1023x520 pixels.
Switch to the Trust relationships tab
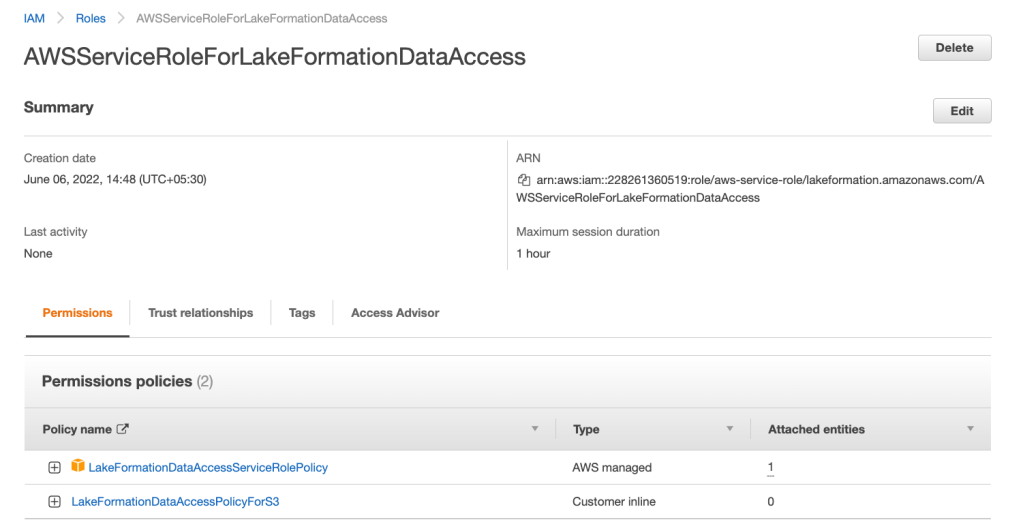click(x=200, y=313)
